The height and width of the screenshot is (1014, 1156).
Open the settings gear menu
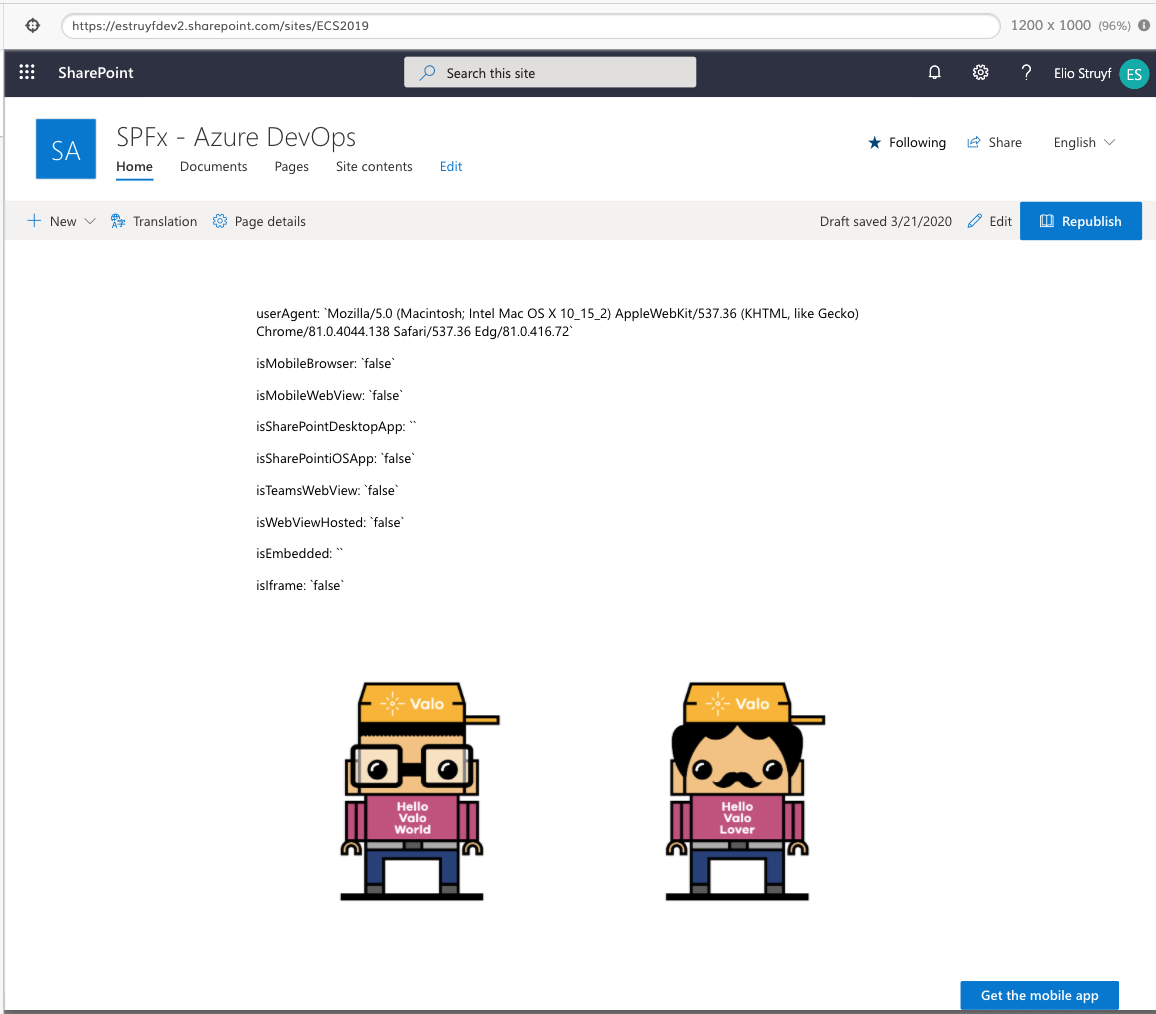[x=980, y=72]
